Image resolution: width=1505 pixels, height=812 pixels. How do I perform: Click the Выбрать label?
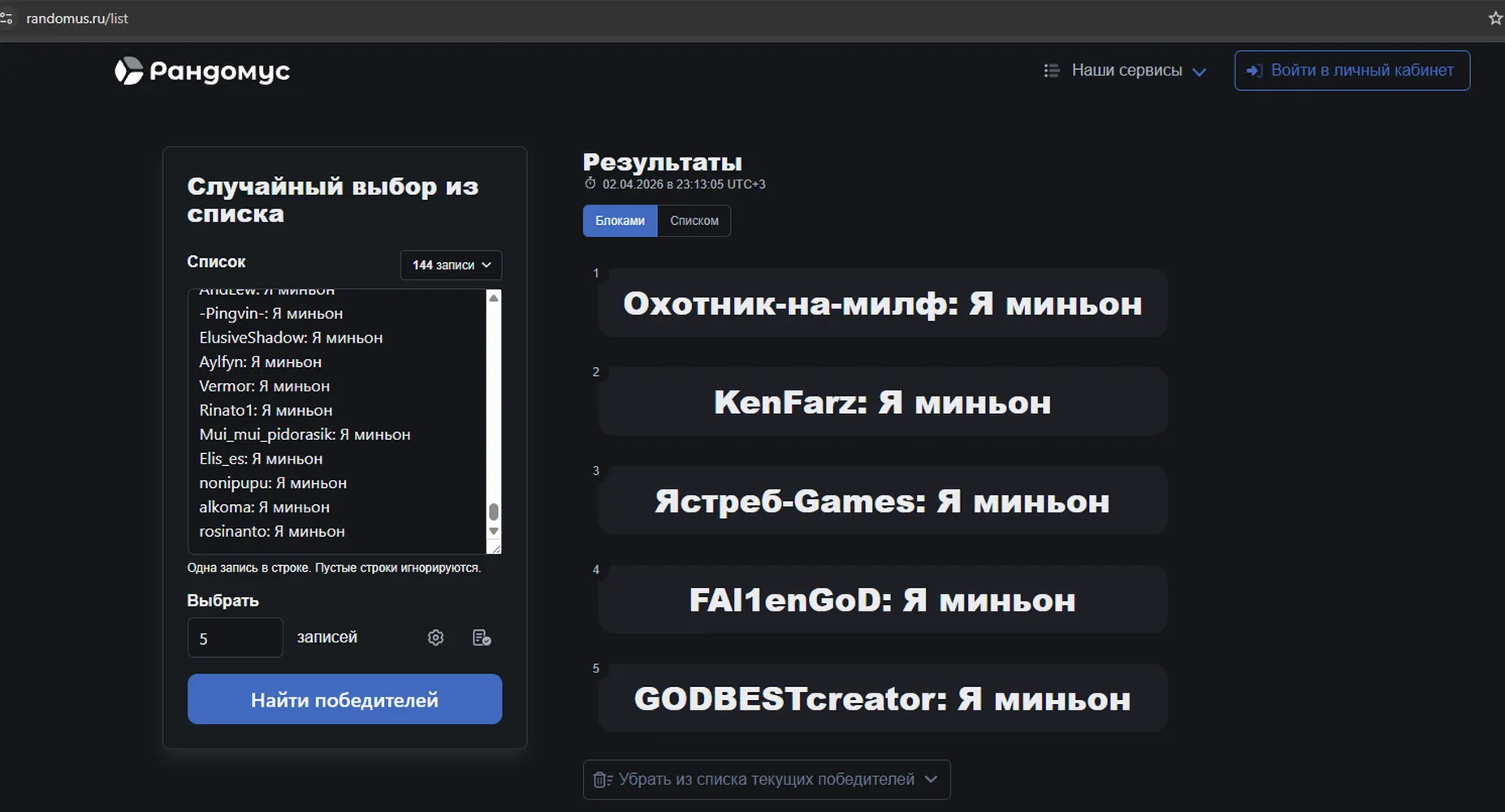click(223, 600)
